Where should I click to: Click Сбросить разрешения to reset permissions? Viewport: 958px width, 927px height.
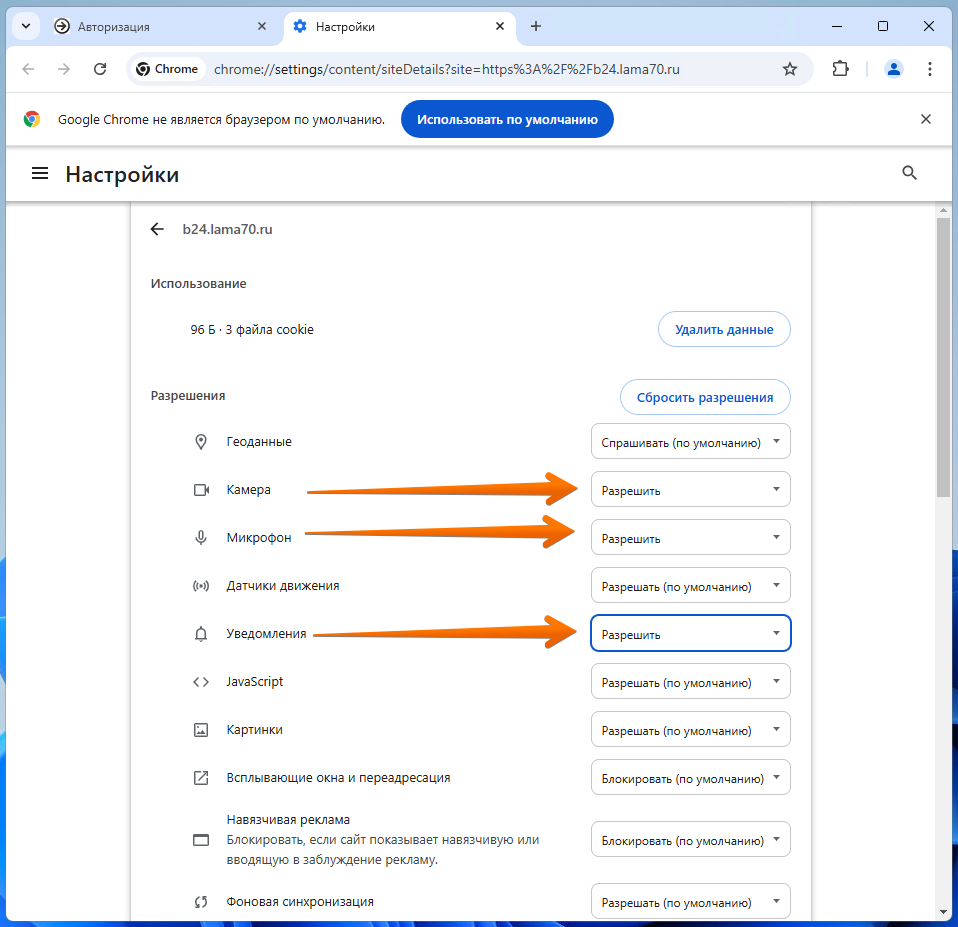[x=705, y=397]
